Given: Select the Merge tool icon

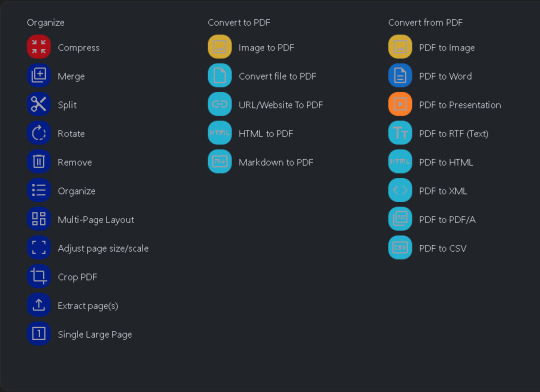Looking at the screenshot, I should tap(39, 75).
